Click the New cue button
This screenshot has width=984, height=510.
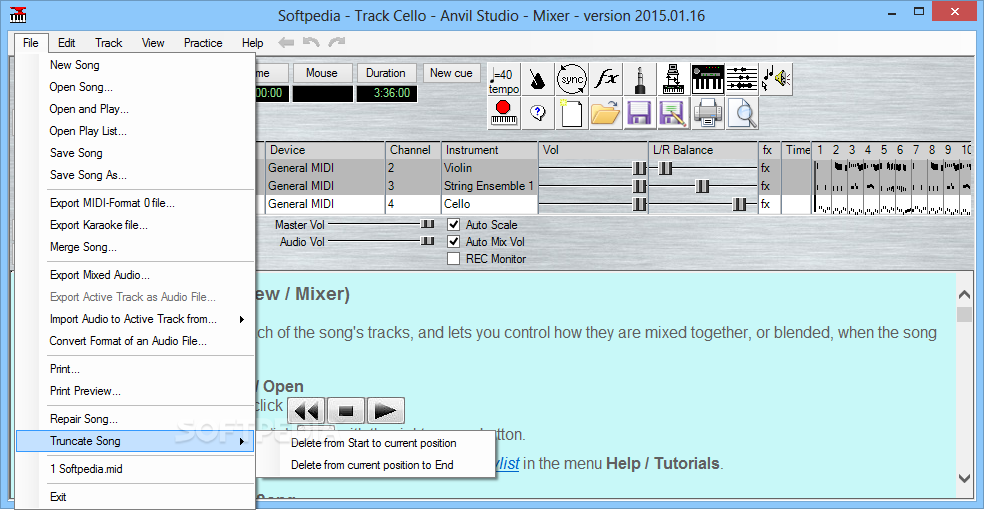point(451,73)
